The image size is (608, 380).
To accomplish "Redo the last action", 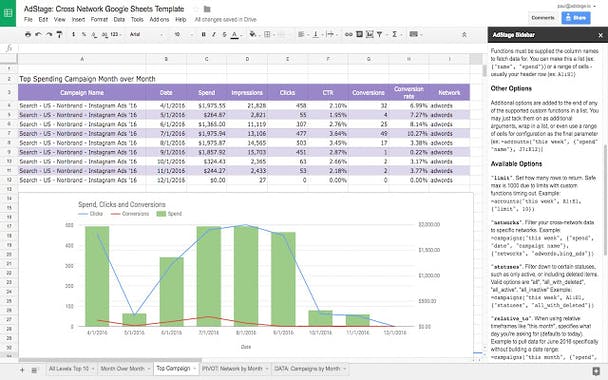I will [49, 35].
